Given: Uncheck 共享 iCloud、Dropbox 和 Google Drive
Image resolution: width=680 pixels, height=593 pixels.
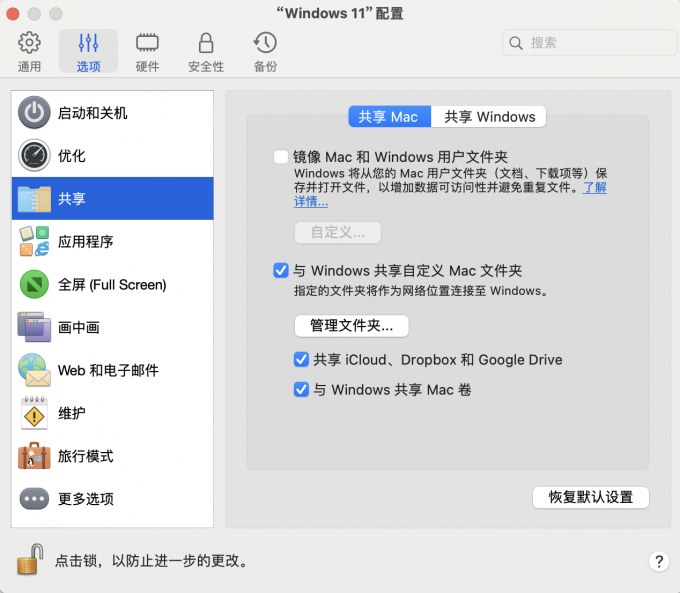Looking at the screenshot, I should click(x=301, y=360).
